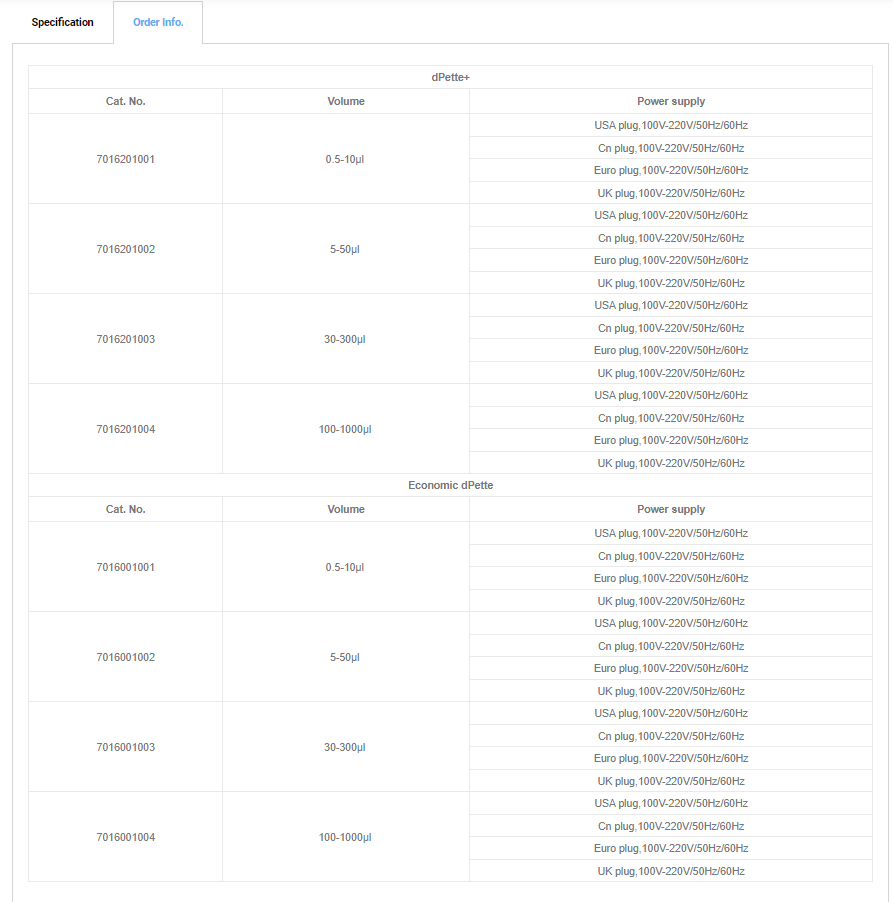Click catalog number 7016201004
This screenshot has width=893, height=902.
pos(126,429)
